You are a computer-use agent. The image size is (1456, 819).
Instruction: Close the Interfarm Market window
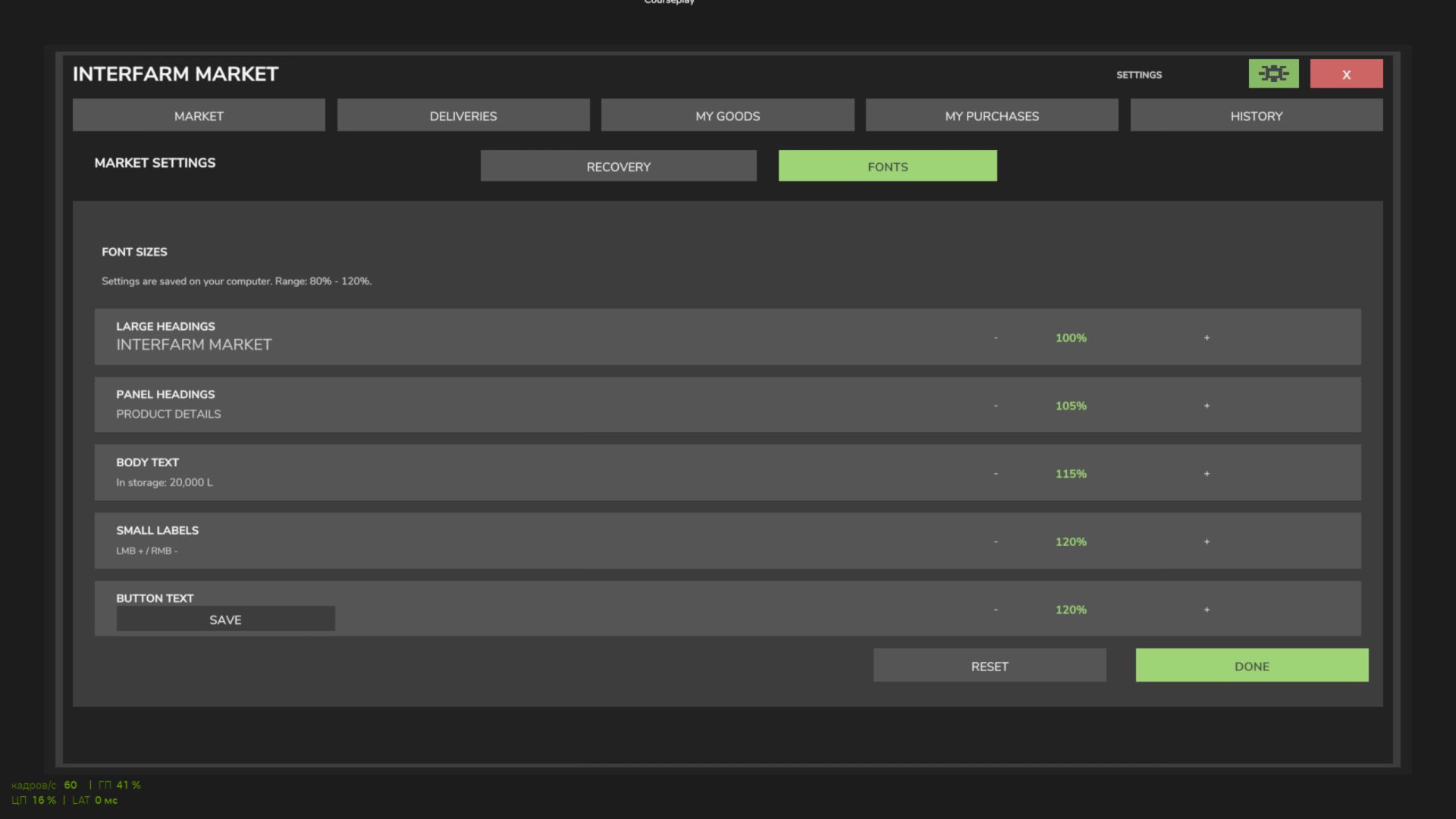1346,74
